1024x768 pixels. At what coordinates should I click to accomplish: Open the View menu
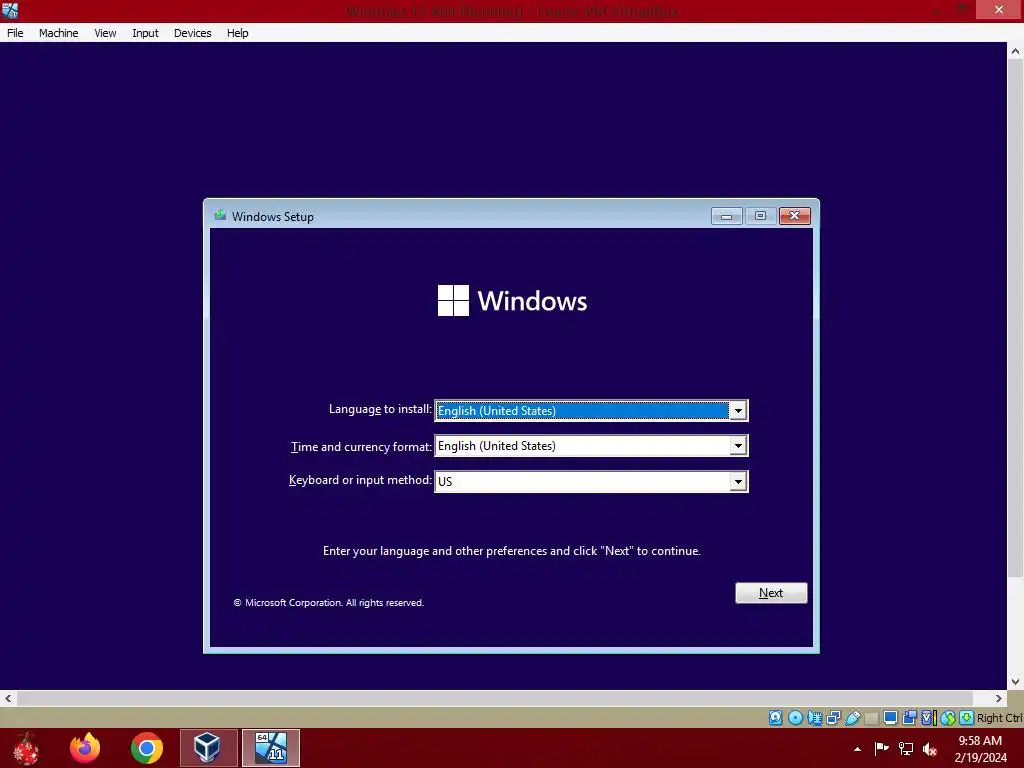[105, 33]
